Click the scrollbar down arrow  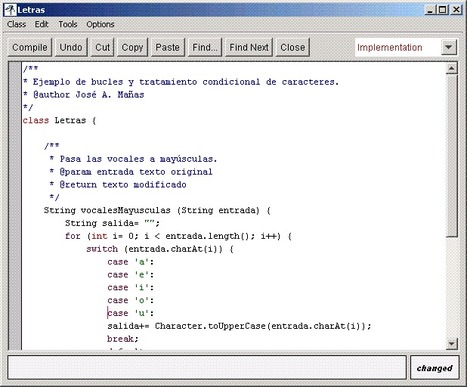(451, 343)
